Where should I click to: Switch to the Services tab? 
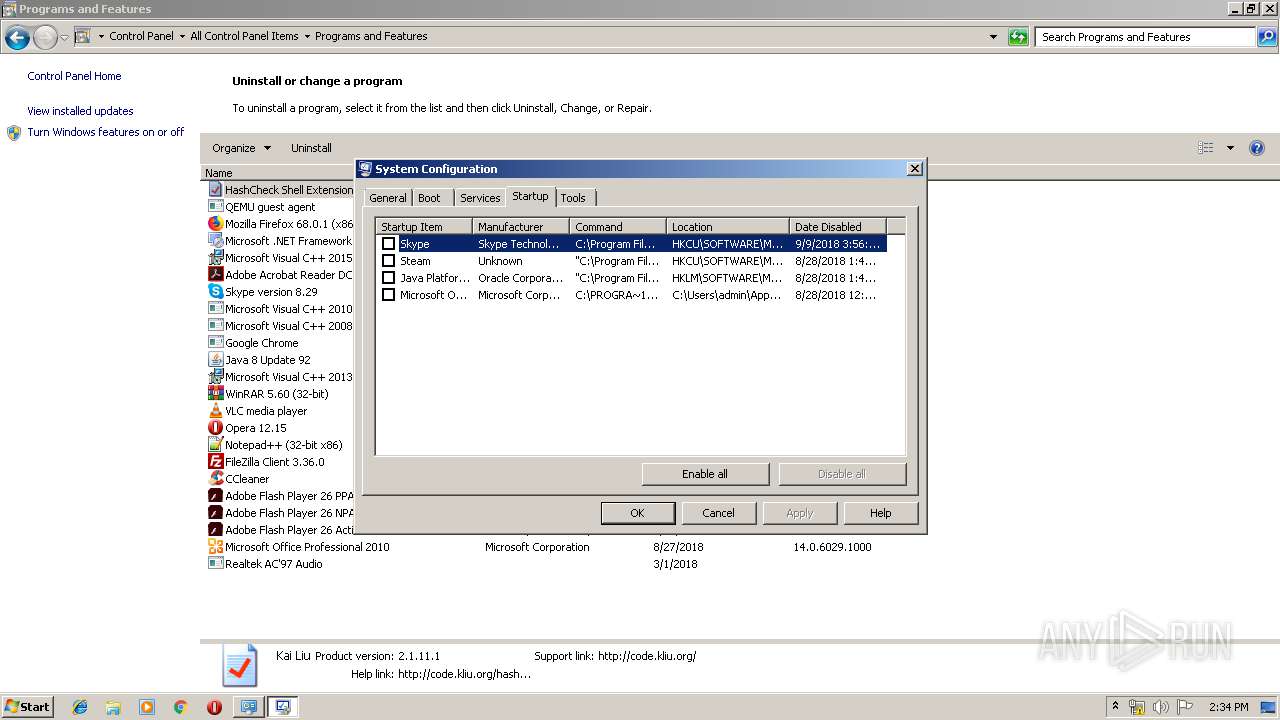tap(480, 198)
